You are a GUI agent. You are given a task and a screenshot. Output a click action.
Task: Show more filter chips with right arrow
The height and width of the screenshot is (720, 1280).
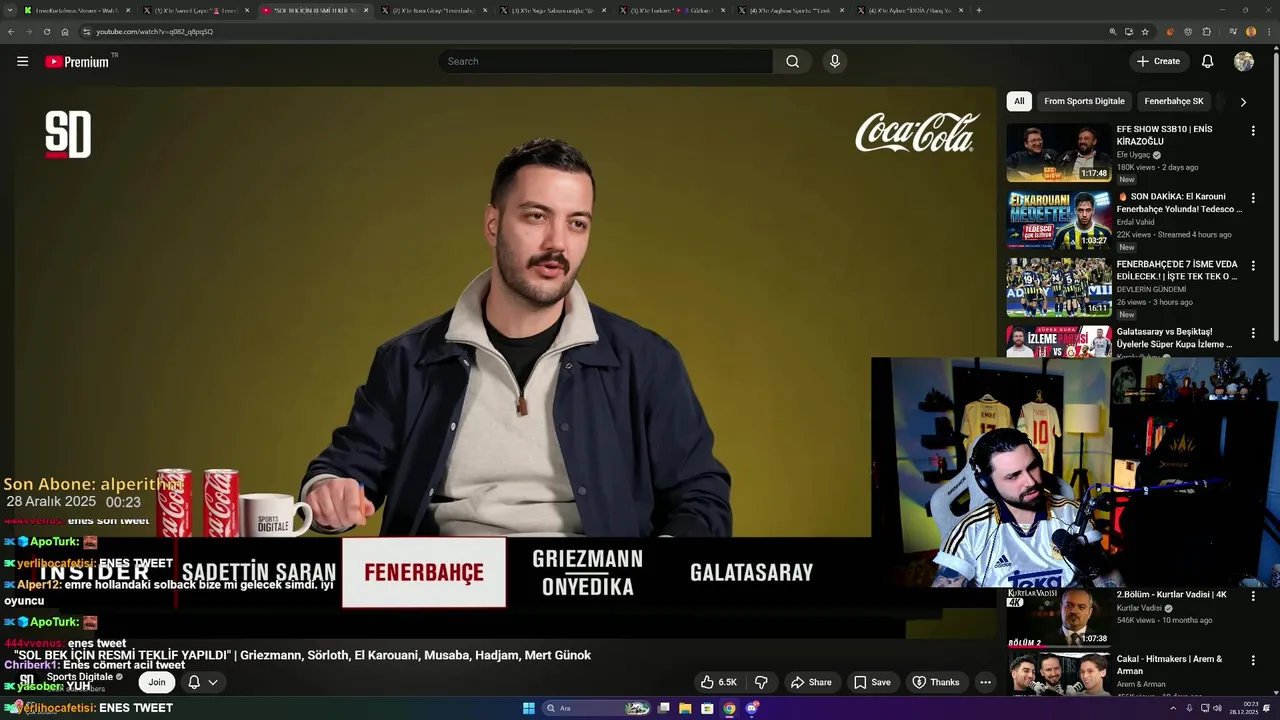(x=1243, y=101)
